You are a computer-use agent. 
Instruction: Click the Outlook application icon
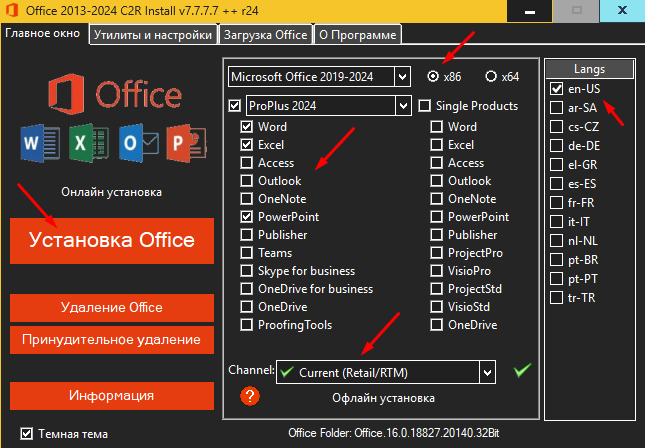[138, 143]
